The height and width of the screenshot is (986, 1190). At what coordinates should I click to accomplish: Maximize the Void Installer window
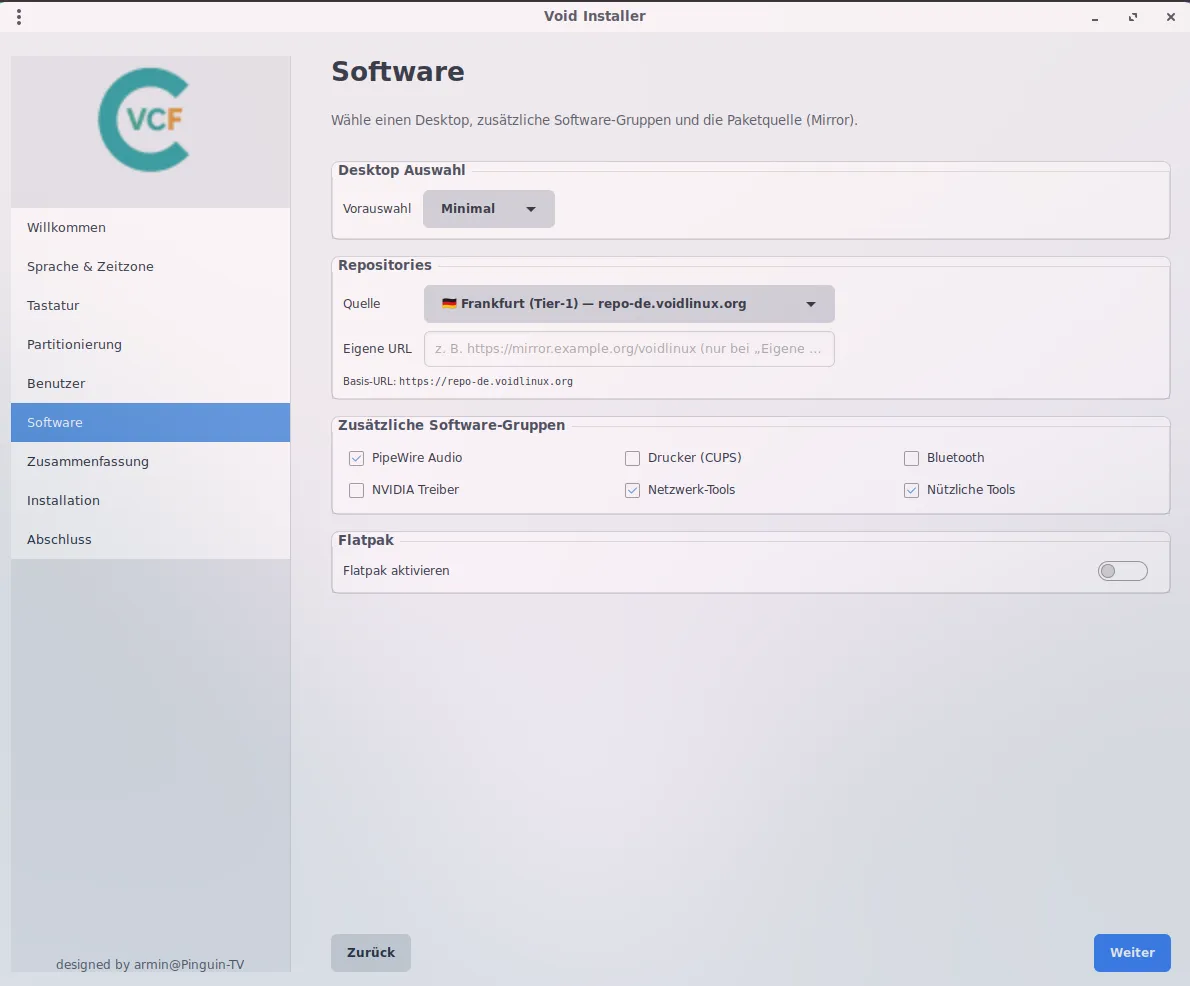[x=1133, y=17]
